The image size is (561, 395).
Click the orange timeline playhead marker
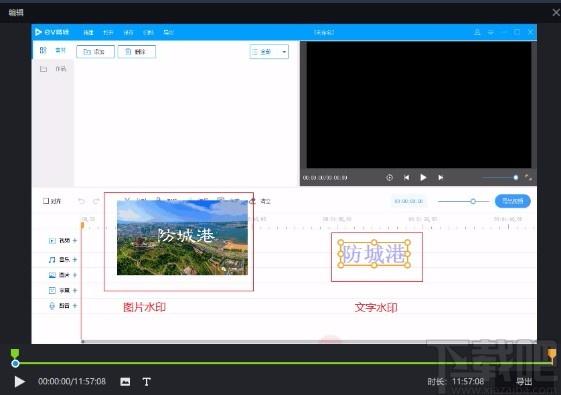tap(82, 225)
